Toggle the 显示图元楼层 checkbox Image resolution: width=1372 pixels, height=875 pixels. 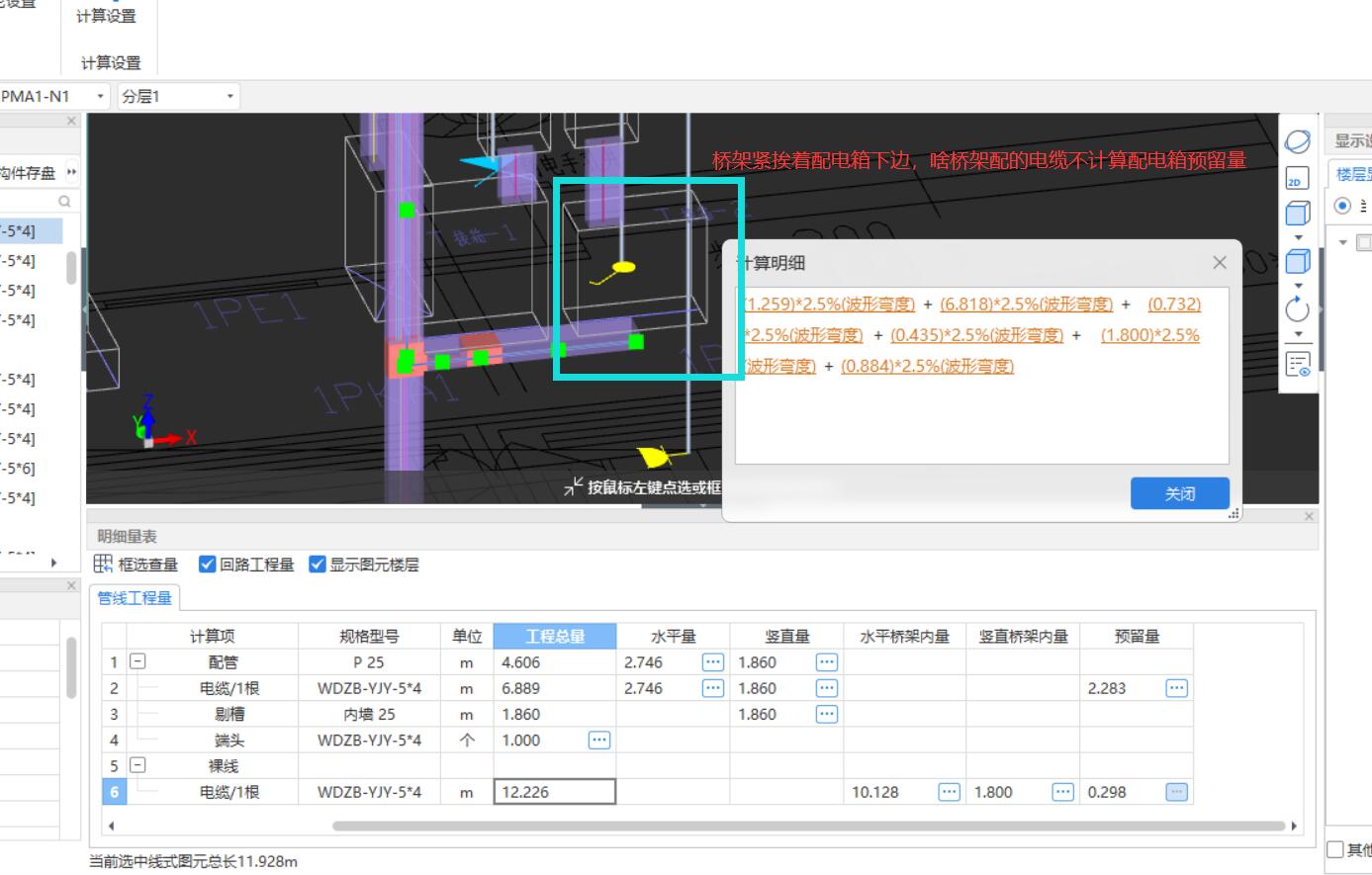point(317,564)
